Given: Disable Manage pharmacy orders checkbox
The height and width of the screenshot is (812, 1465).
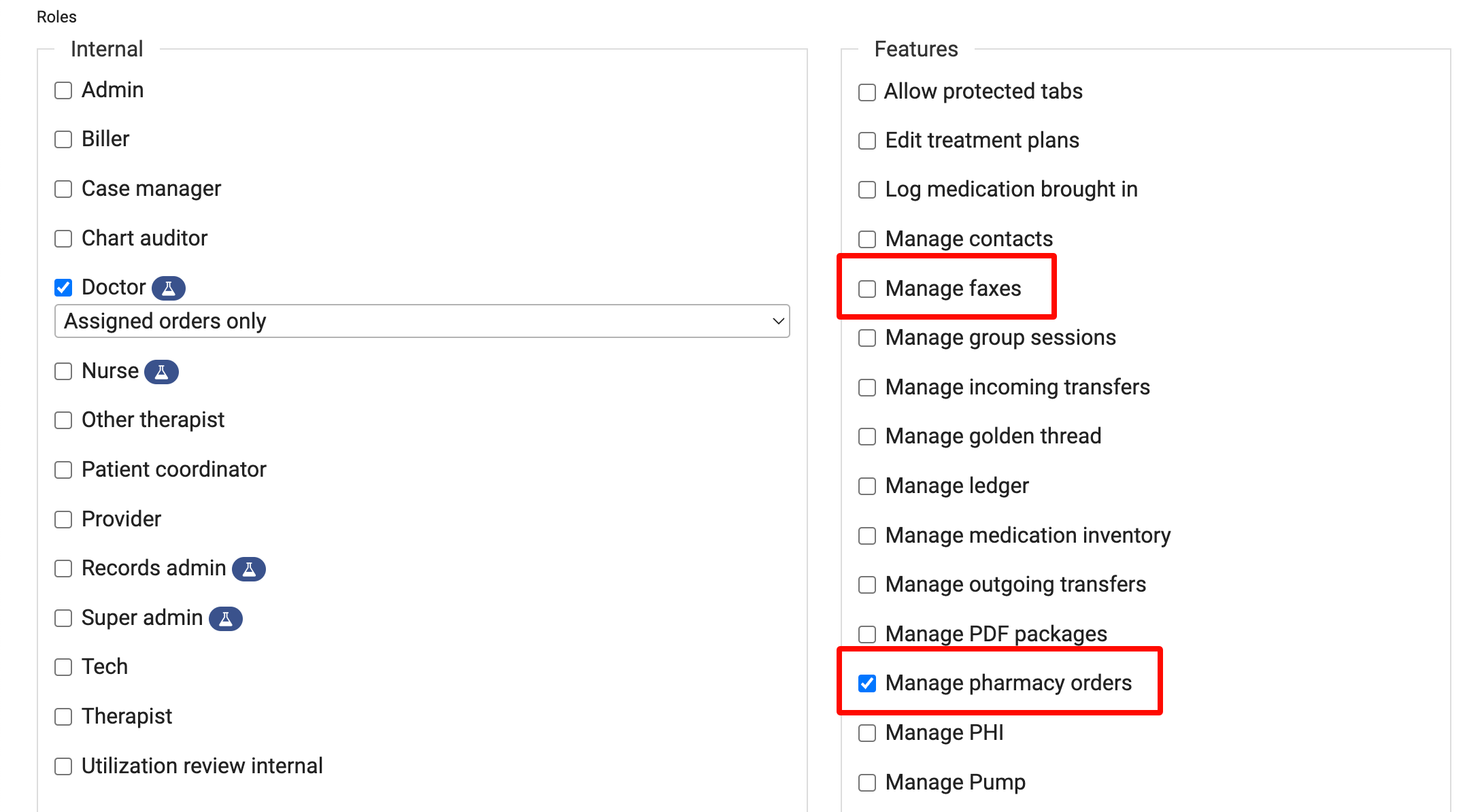Looking at the screenshot, I should pyautogui.click(x=867, y=683).
